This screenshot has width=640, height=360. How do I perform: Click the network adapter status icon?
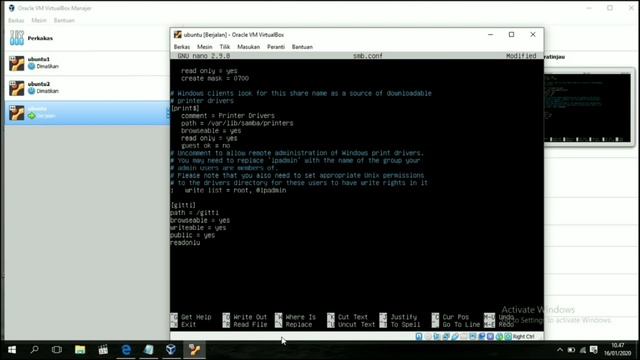coord(446,336)
